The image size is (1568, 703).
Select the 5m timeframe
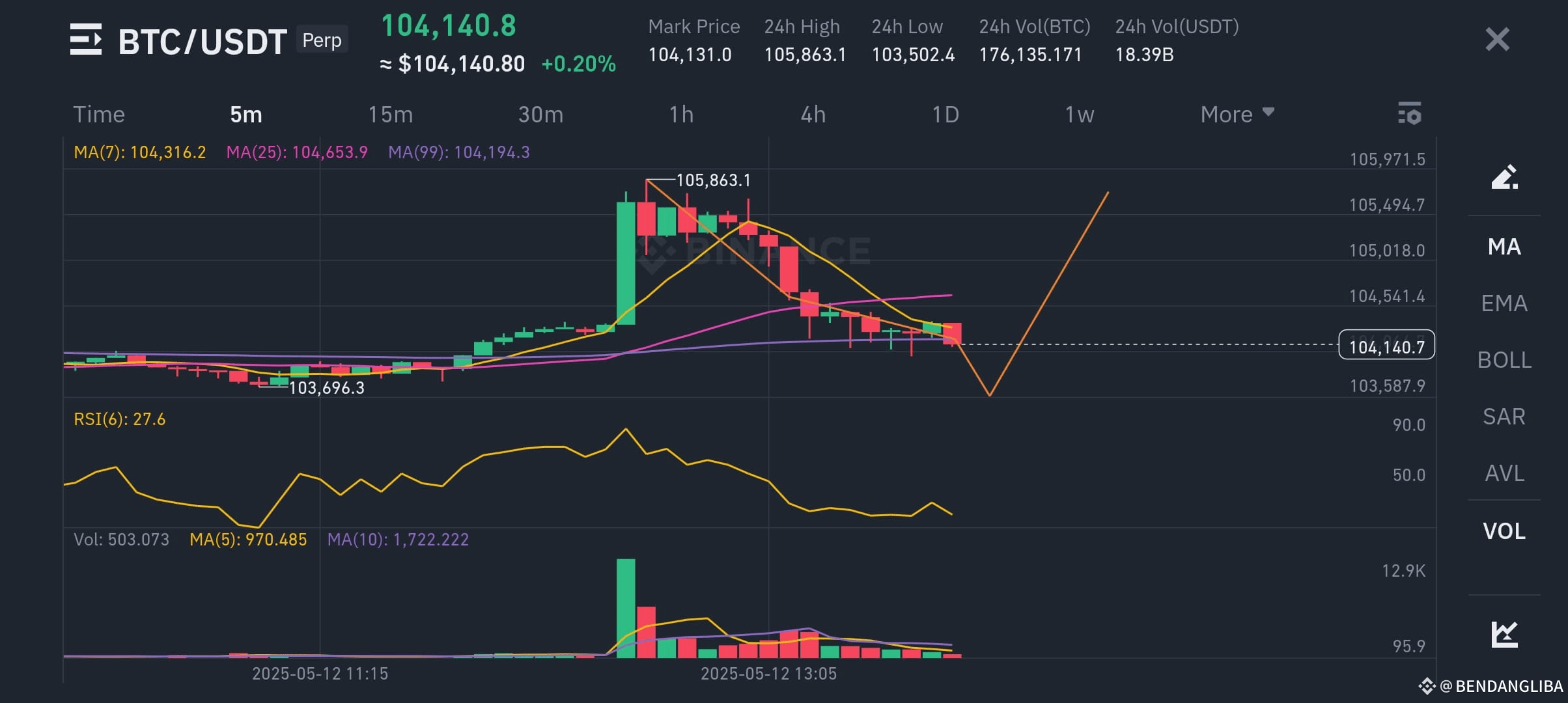click(x=246, y=115)
